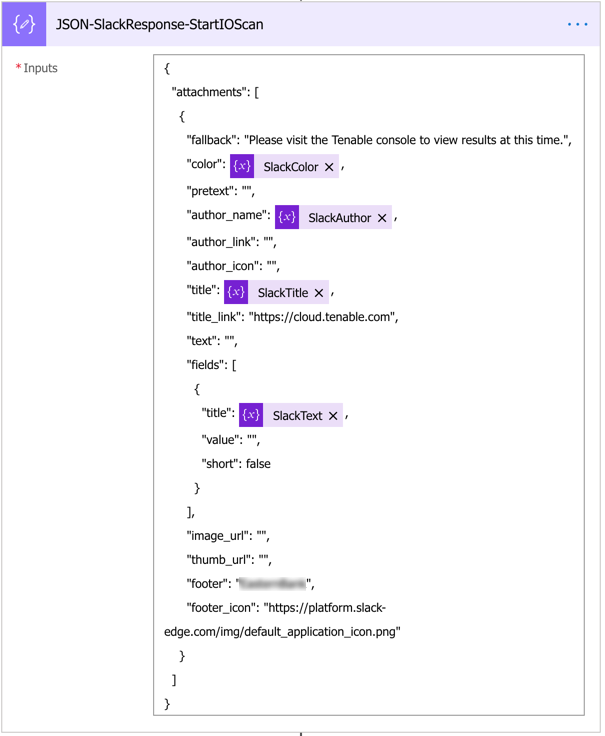Click the SlackColor variable icon
605x736 pixels.
click(x=242, y=166)
